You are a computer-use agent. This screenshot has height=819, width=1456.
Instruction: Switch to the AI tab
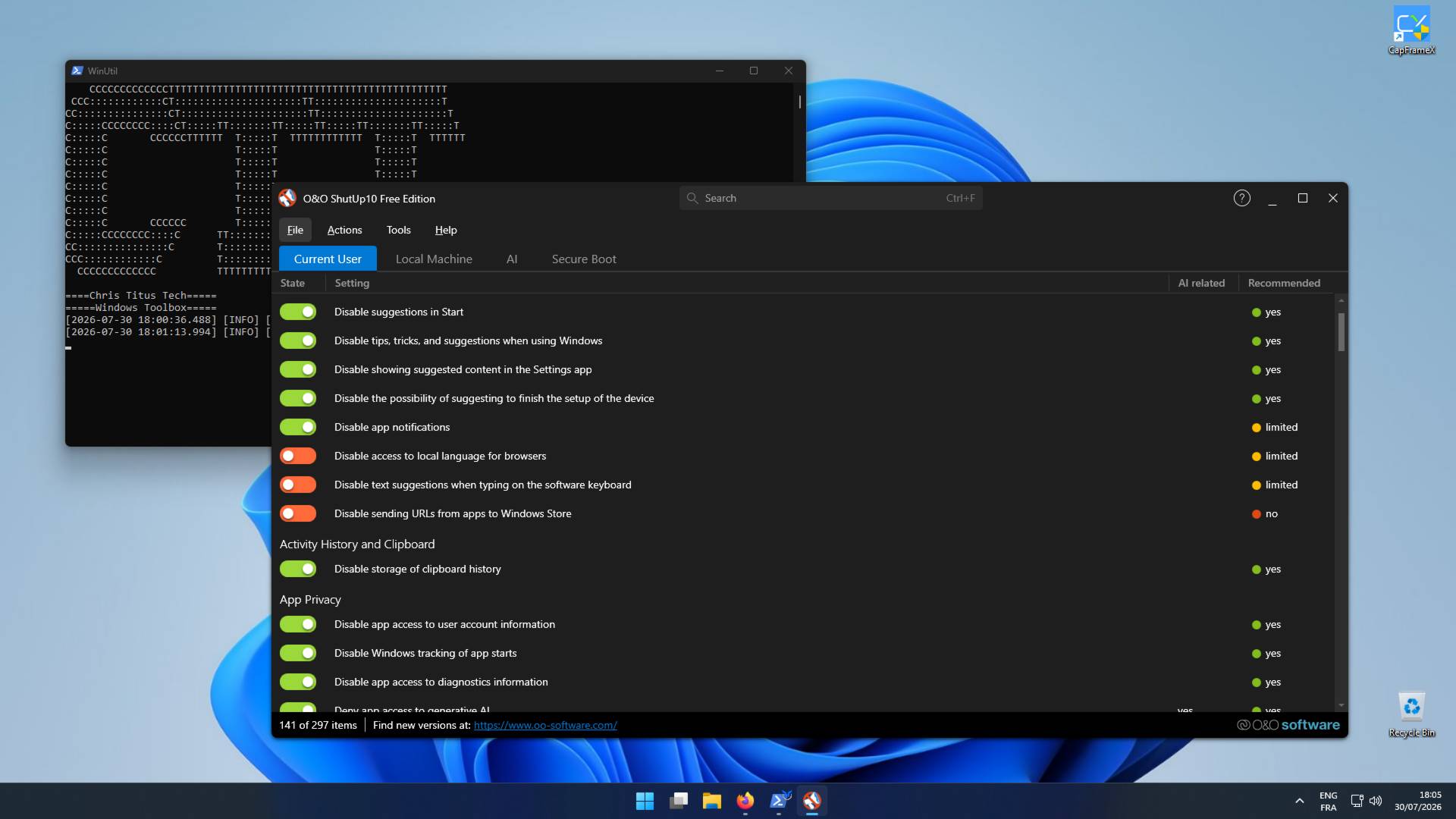[512, 259]
